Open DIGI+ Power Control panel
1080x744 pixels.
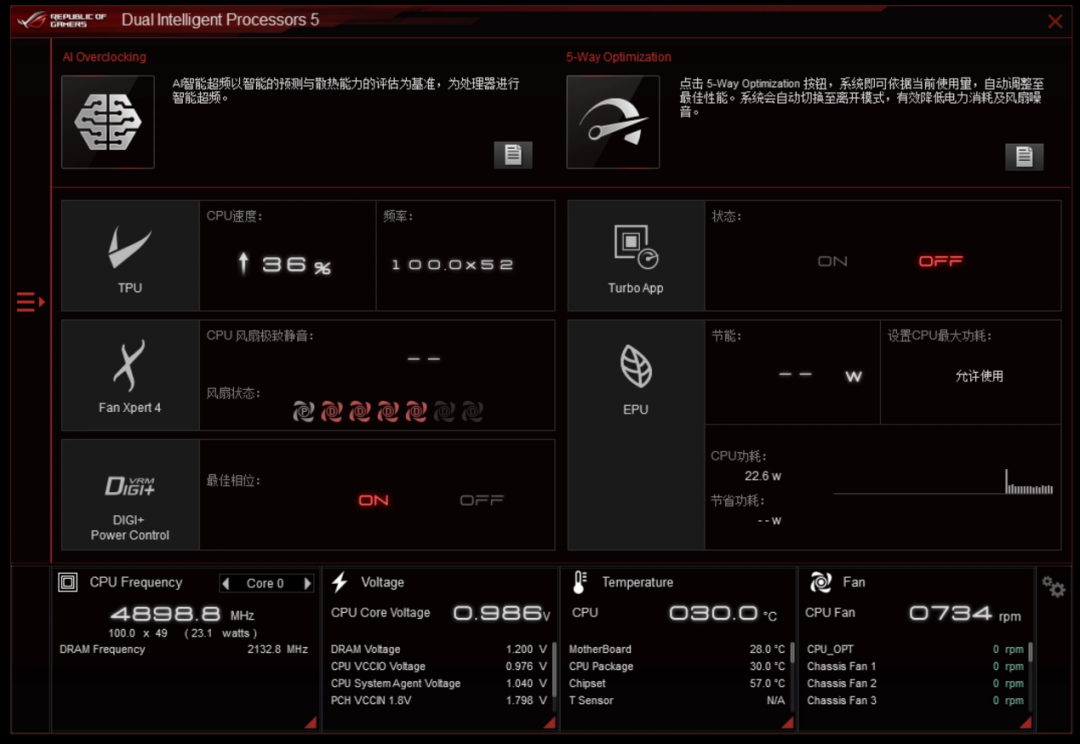point(130,495)
